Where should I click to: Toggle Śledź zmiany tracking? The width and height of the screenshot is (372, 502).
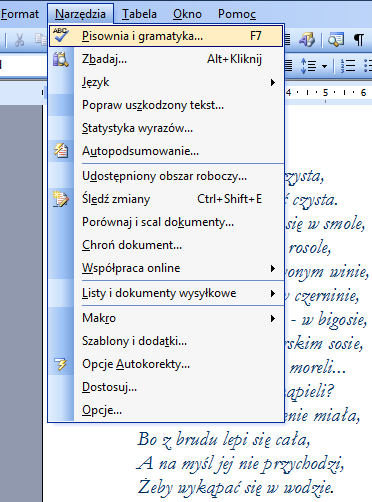tap(166, 199)
